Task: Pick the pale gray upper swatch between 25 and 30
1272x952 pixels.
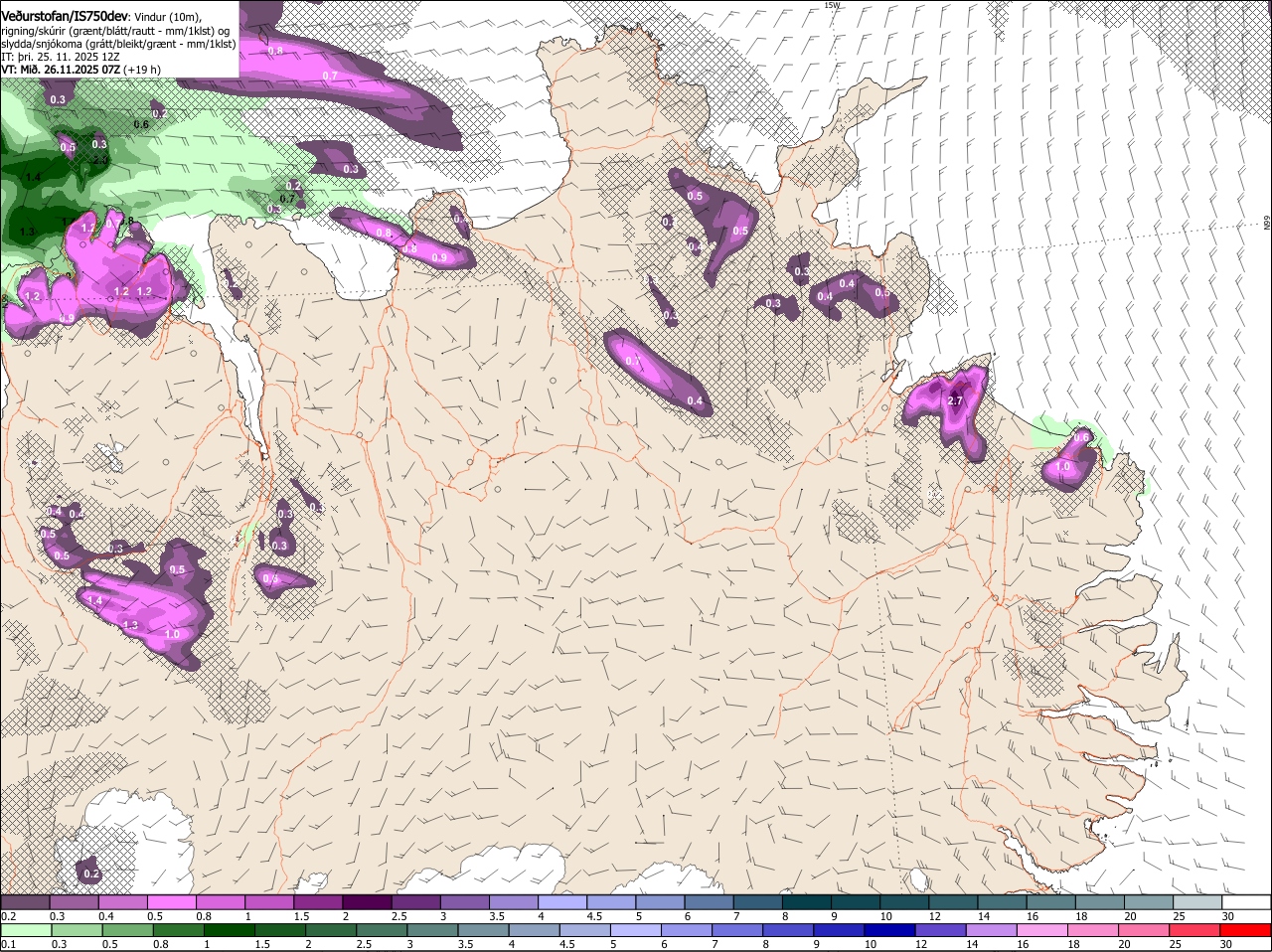Action: 1197,901
